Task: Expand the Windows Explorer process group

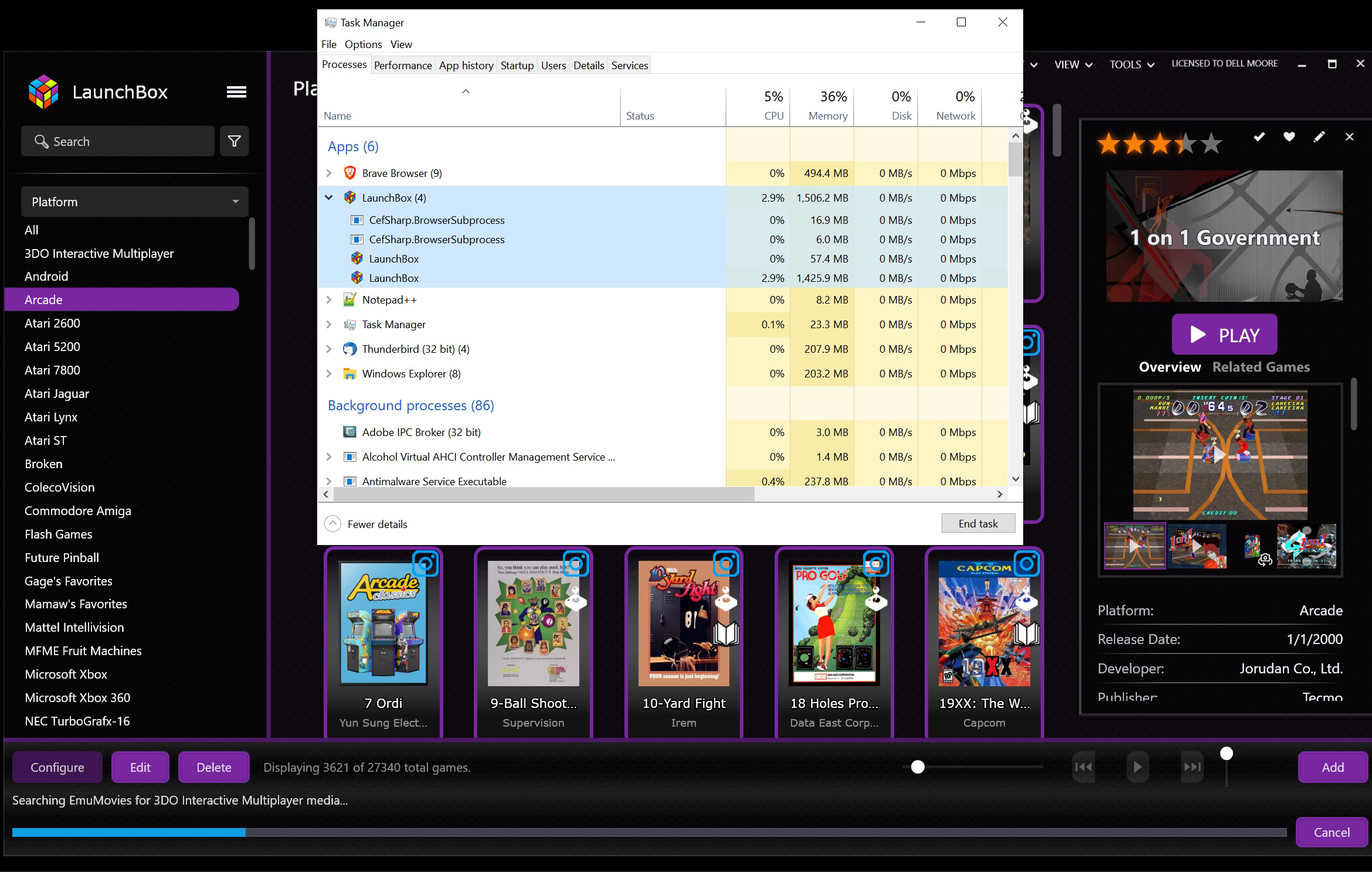Action: point(329,373)
